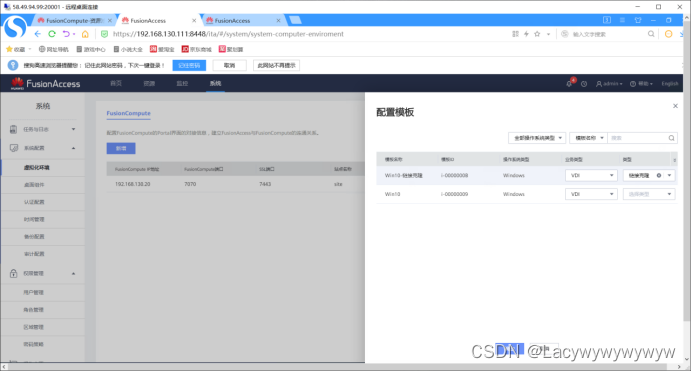Click the 权限管理 lock icon in the sidebar
Image resolution: width=691 pixels, height=371 pixels.
pos(14,273)
